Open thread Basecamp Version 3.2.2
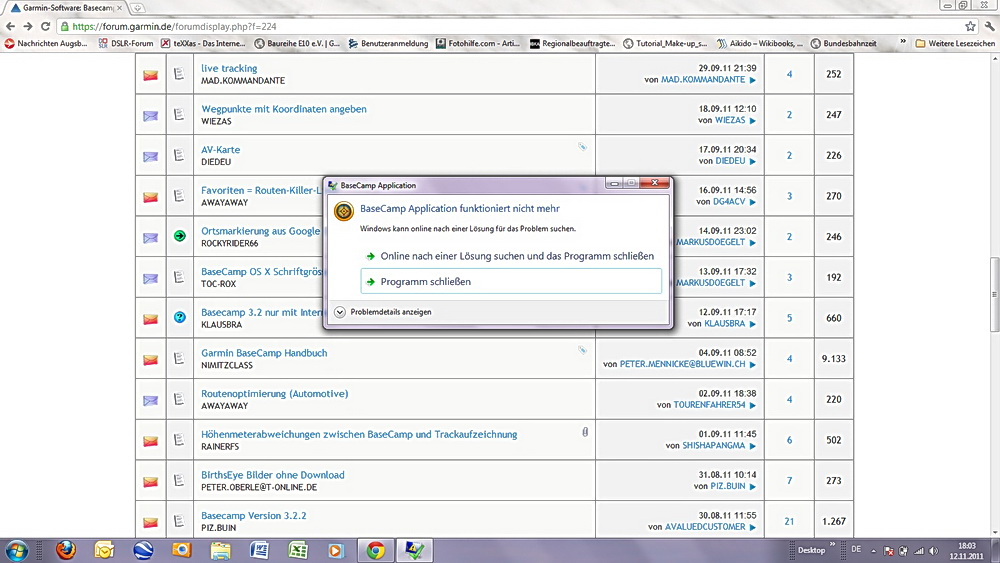 (254, 515)
